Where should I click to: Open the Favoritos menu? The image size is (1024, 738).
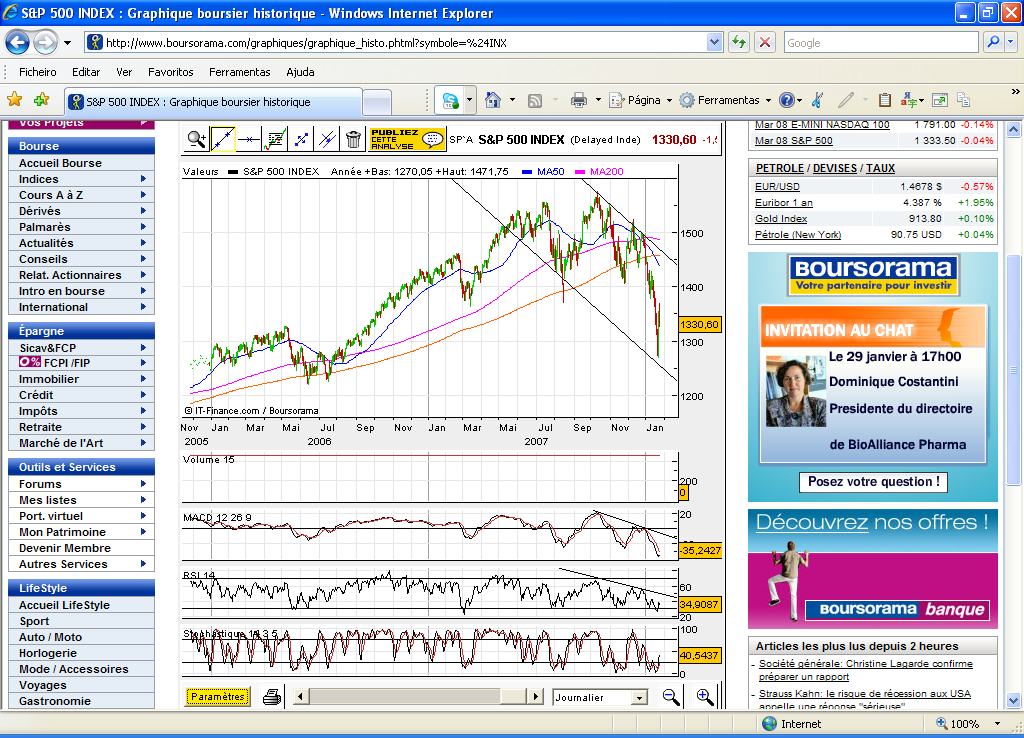tap(170, 72)
